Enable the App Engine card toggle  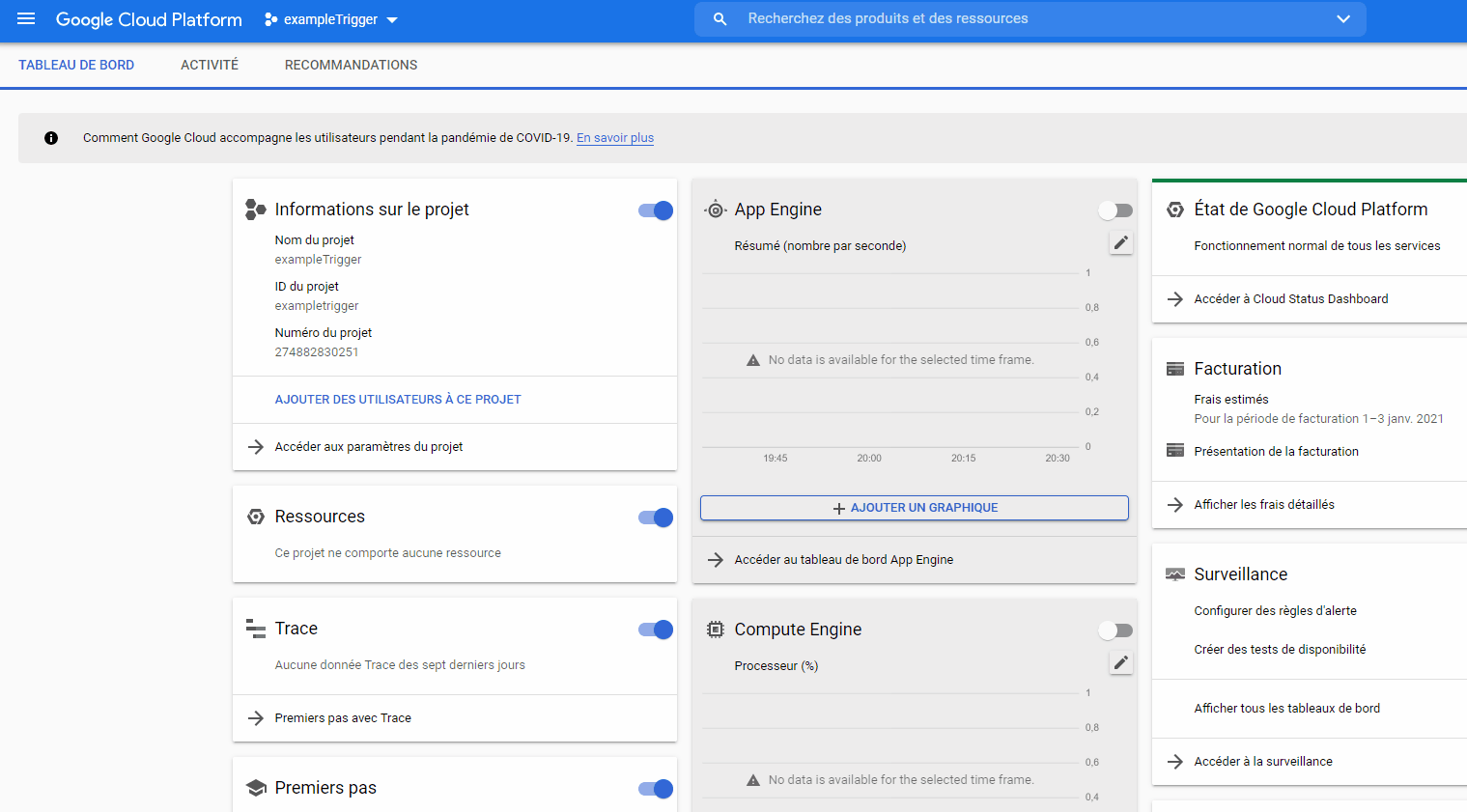1115,210
